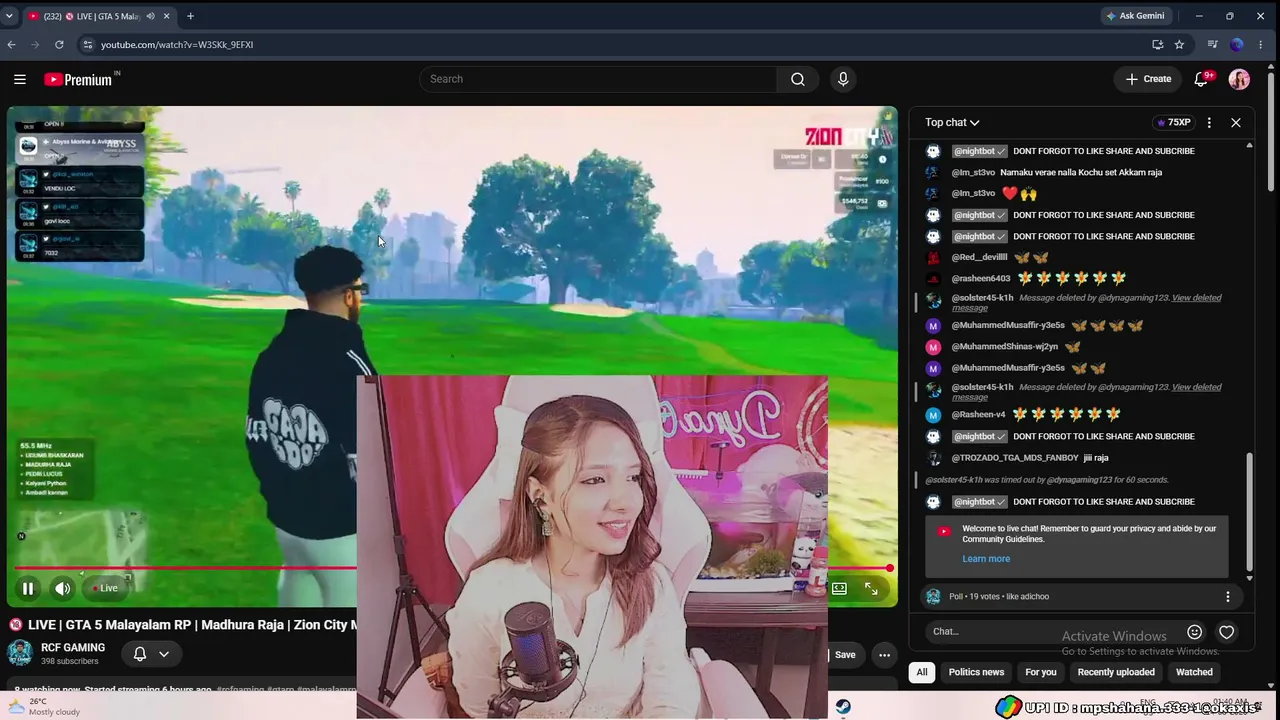Expand the Top chat dropdown

(952, 122)
